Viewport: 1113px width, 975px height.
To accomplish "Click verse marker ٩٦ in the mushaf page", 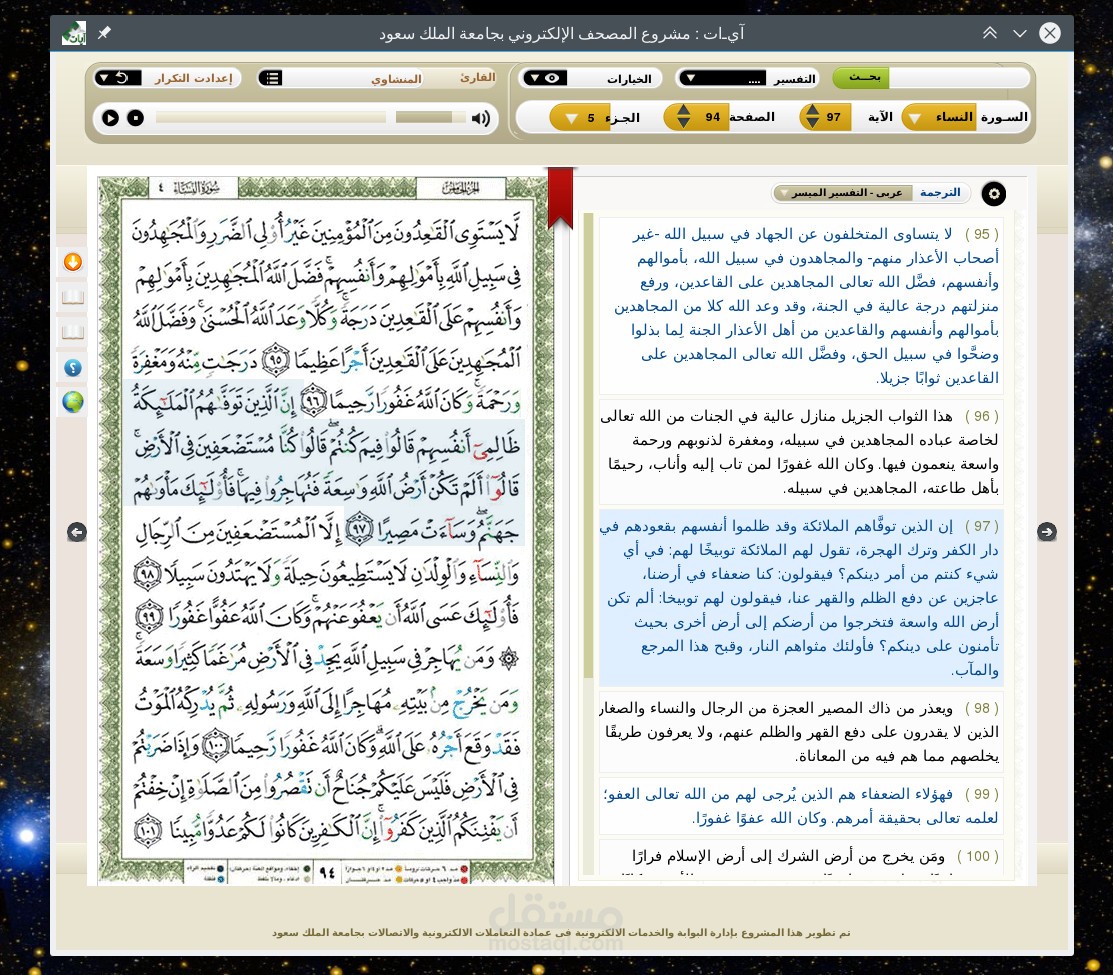I will tap(314, 402).
